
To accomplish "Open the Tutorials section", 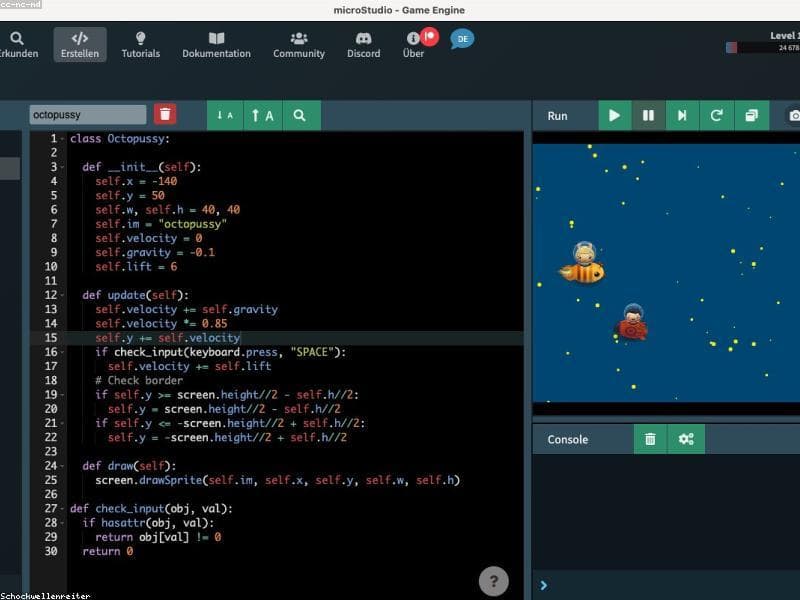I will click(140, 45).
